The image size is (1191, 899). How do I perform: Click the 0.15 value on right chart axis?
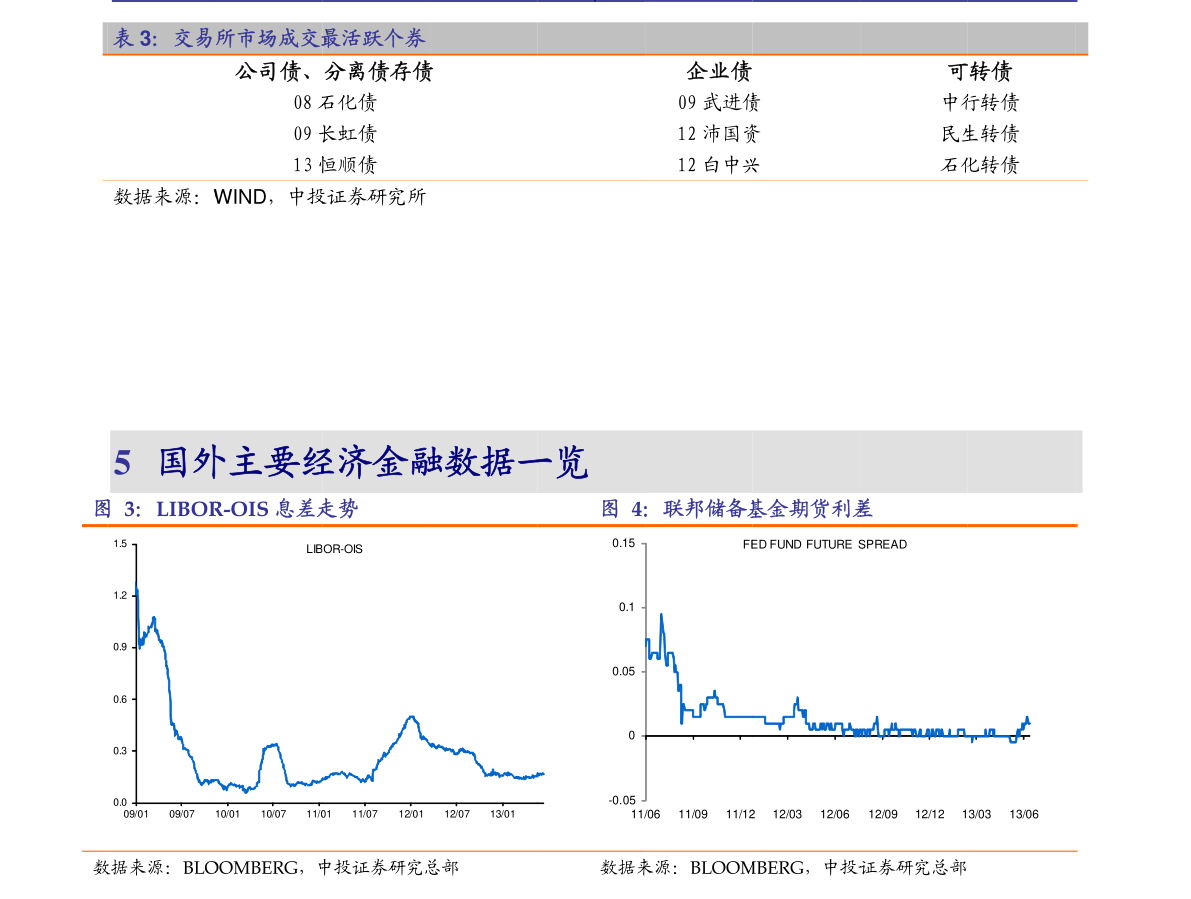click(x=625, y=543)
